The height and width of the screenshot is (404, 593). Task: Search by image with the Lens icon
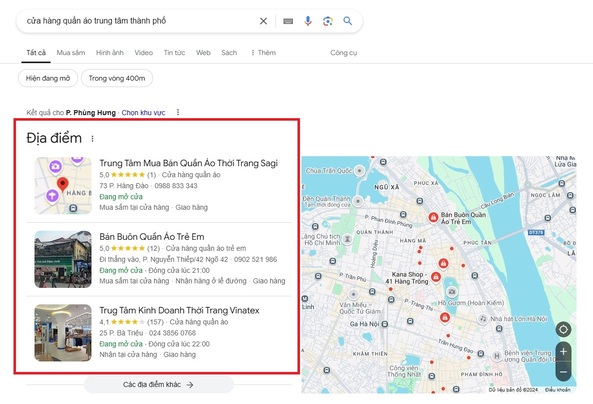click(328, 21)
